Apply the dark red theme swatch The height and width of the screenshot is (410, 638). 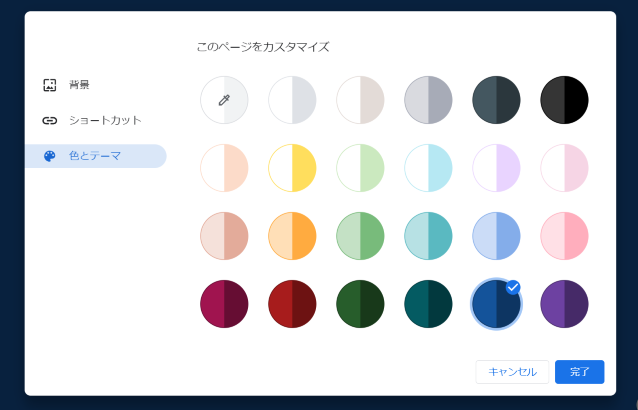click(292, 304)
